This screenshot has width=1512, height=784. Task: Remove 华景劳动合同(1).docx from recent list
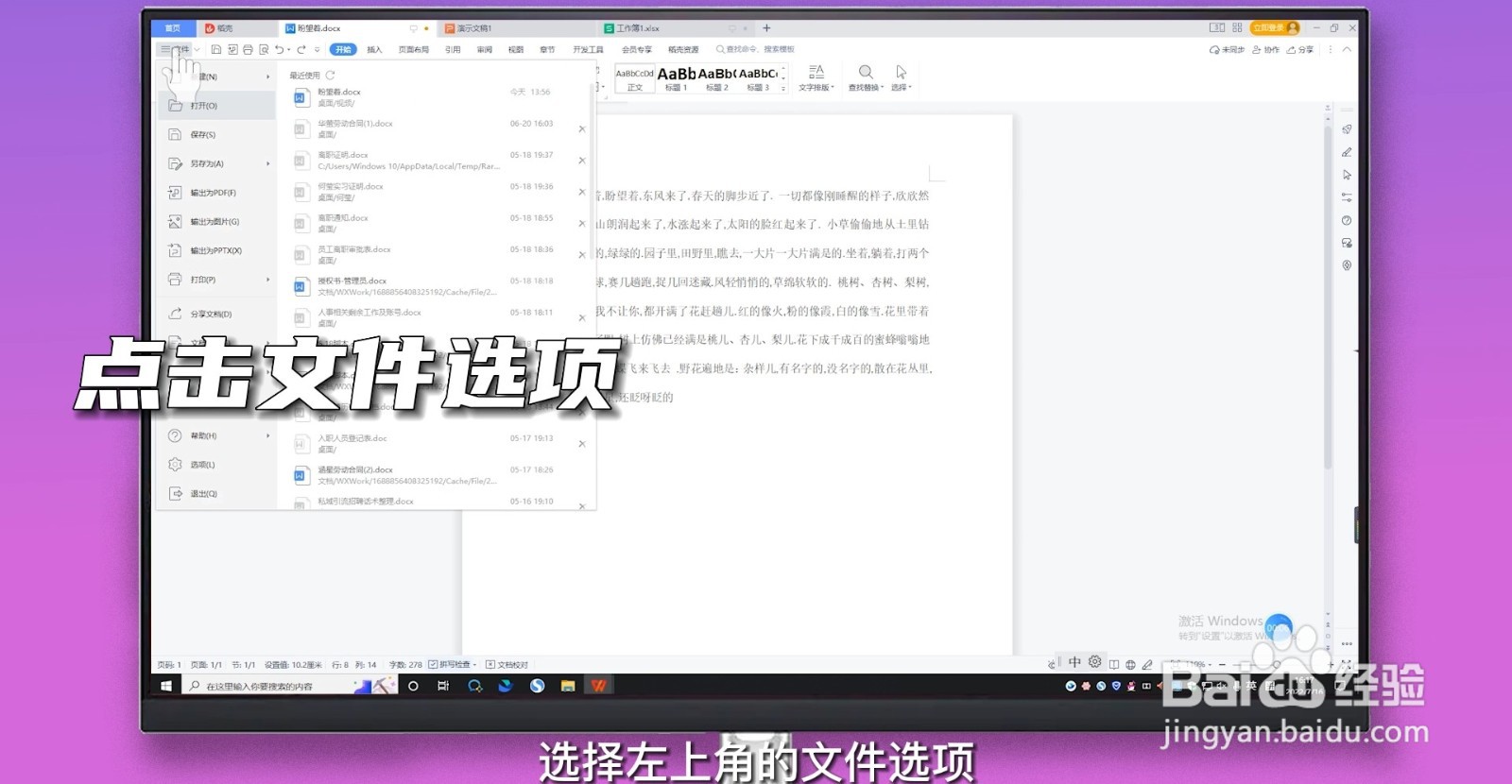582,129
